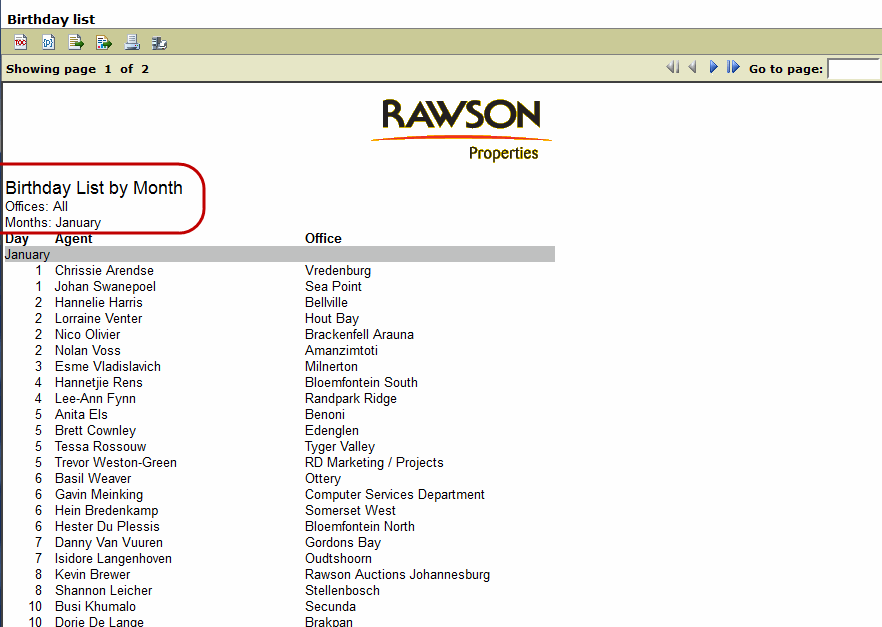Click the export report icon
The image size is (882, 627).
click(104, 42)
